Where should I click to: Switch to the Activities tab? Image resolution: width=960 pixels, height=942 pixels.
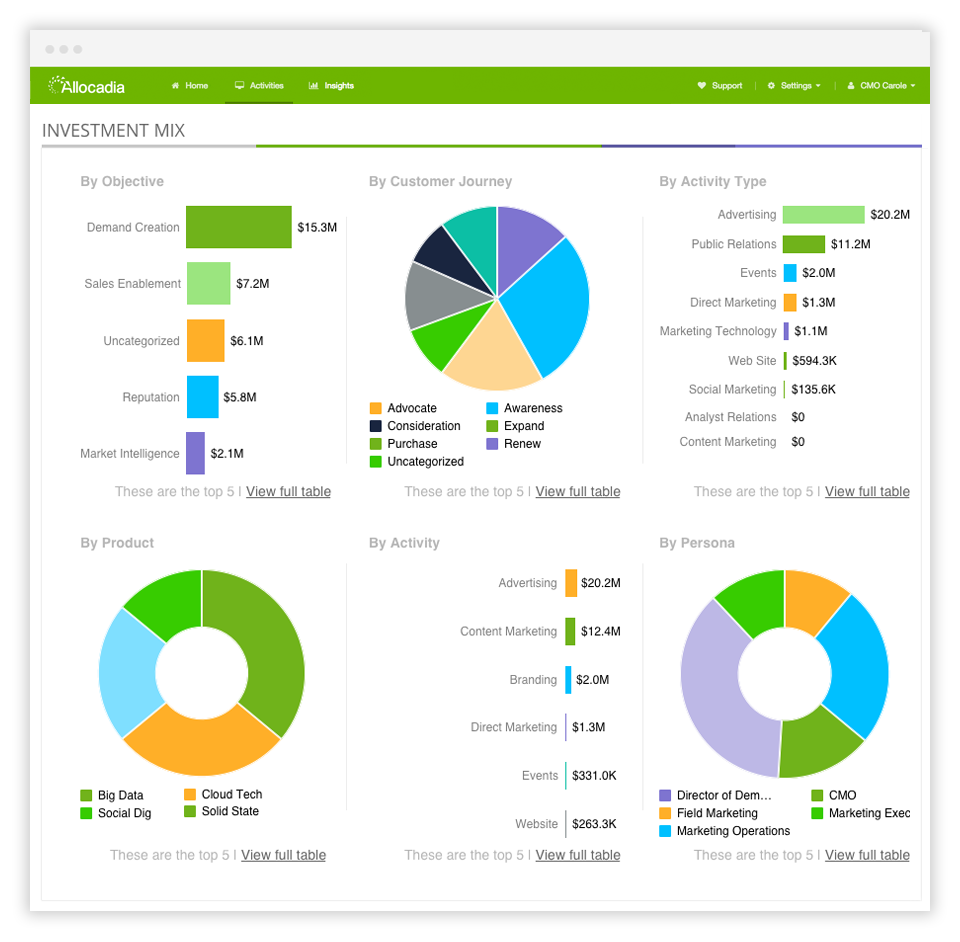click(x=258, y=85)
